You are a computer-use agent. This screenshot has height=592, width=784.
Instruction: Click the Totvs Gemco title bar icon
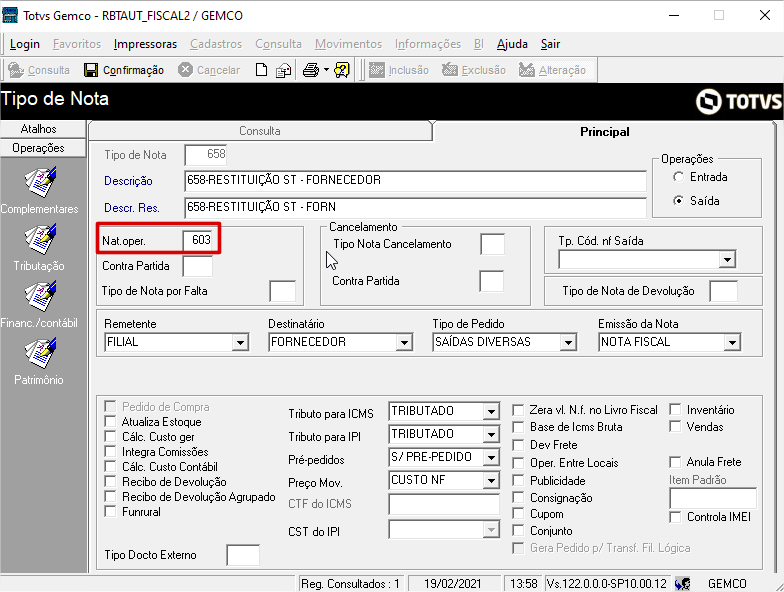[x=10, y=16]
